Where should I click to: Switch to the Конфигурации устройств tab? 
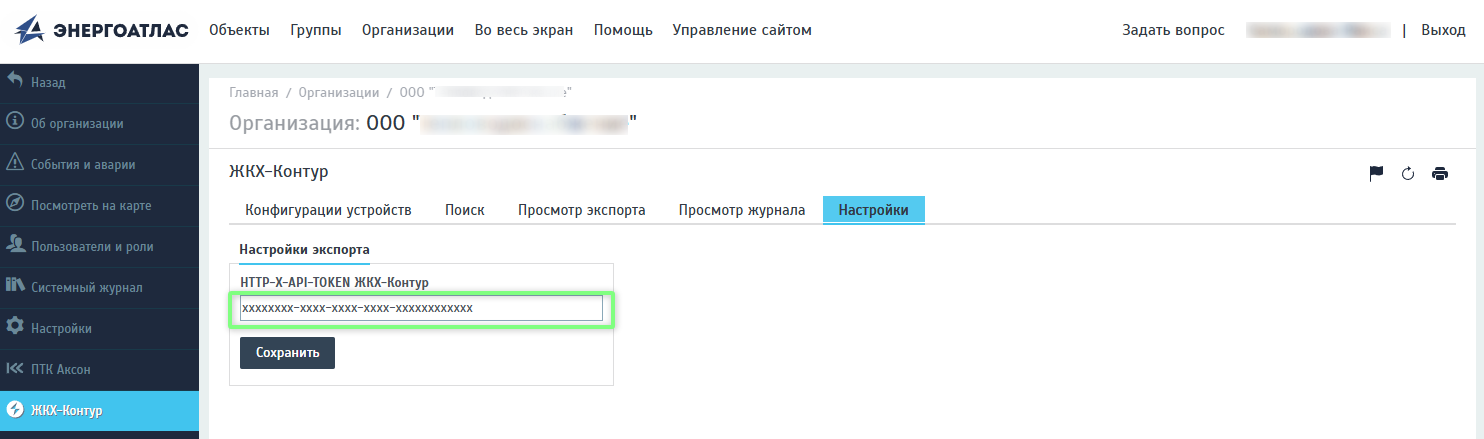tap(329, 210)
